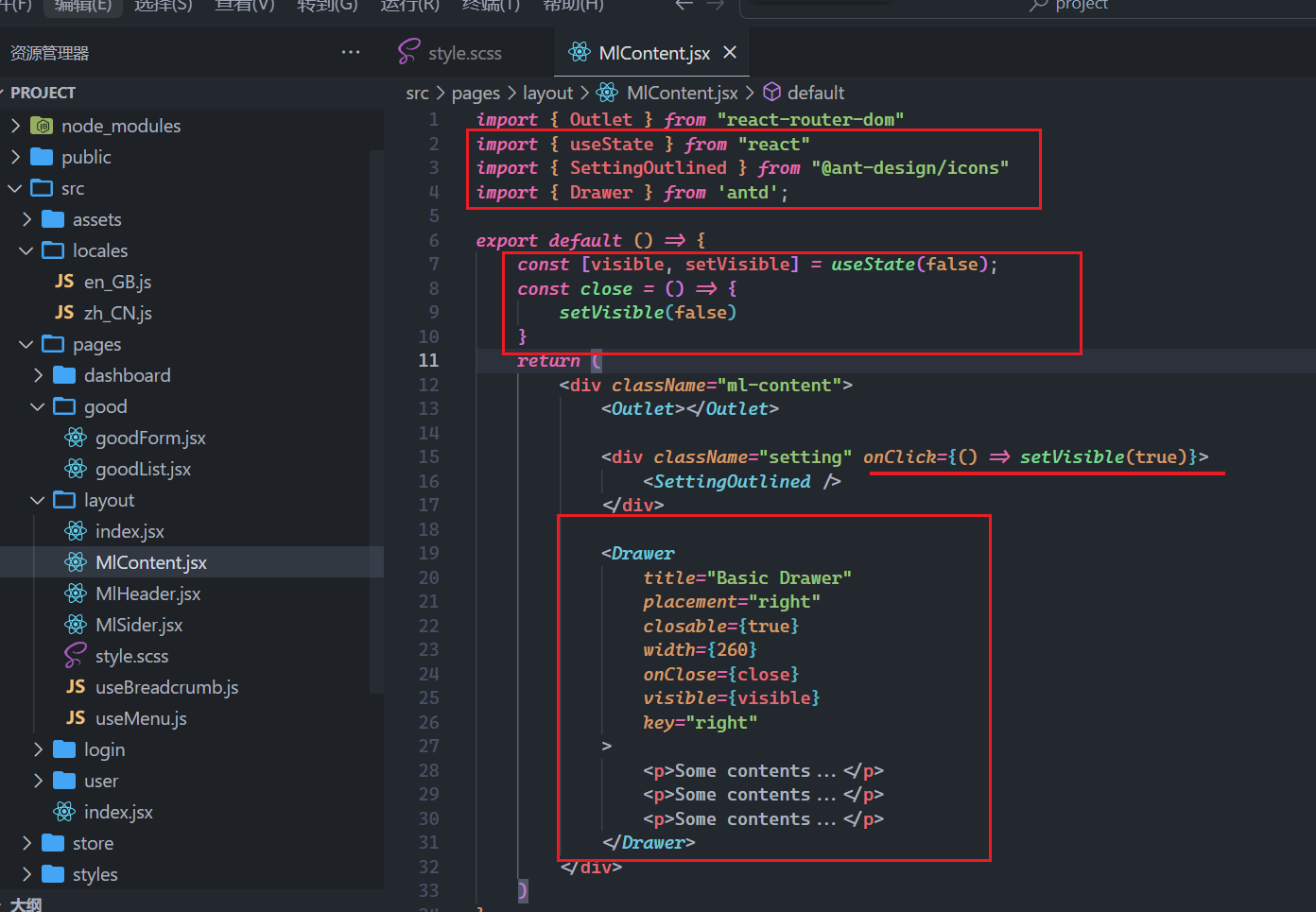
Task: Close the MlContent.jsx editor tab
Action: point(730,52)
